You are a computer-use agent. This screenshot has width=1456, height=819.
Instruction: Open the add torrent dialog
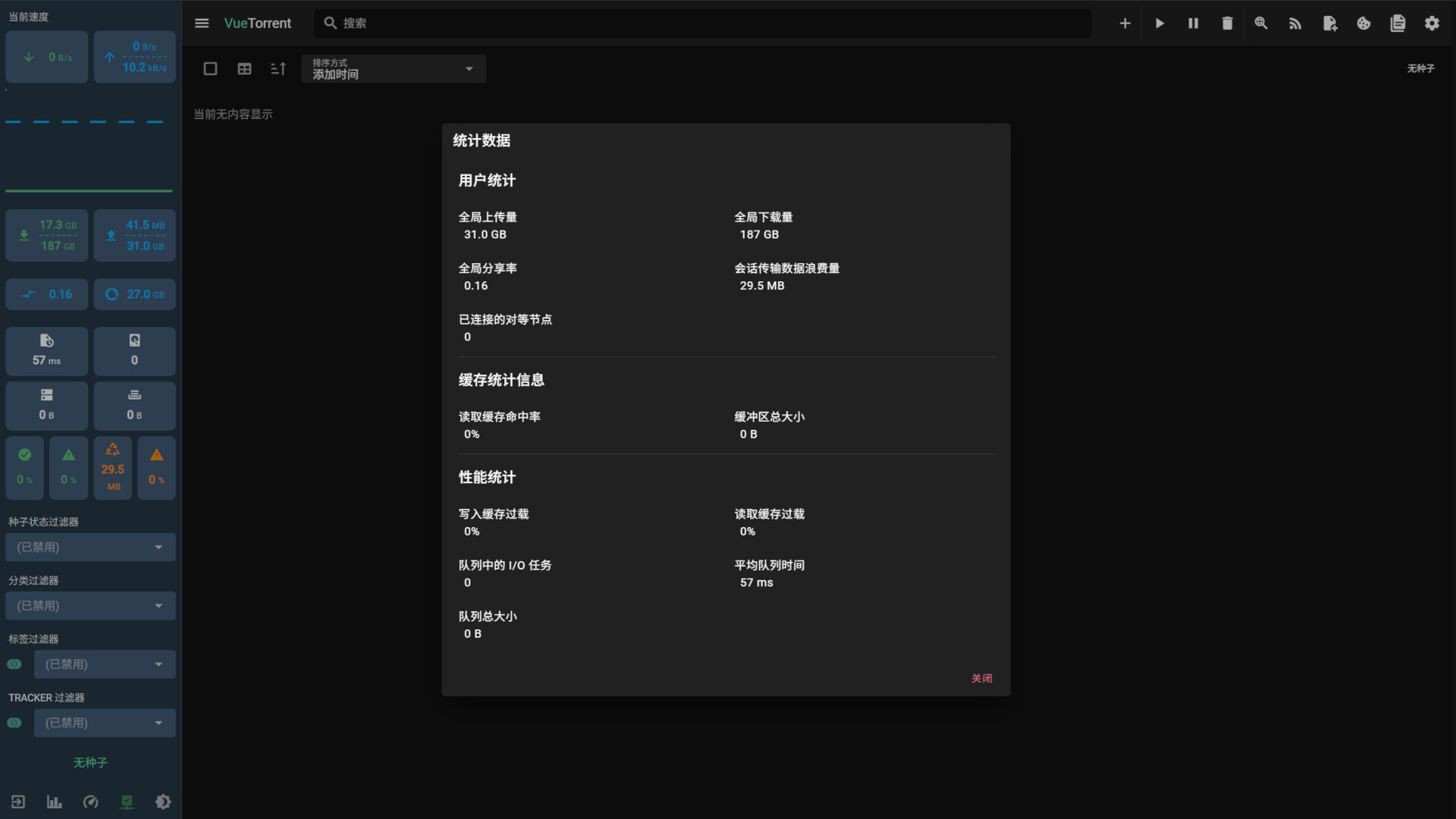pyautogui.click(x=1125, y=24)
